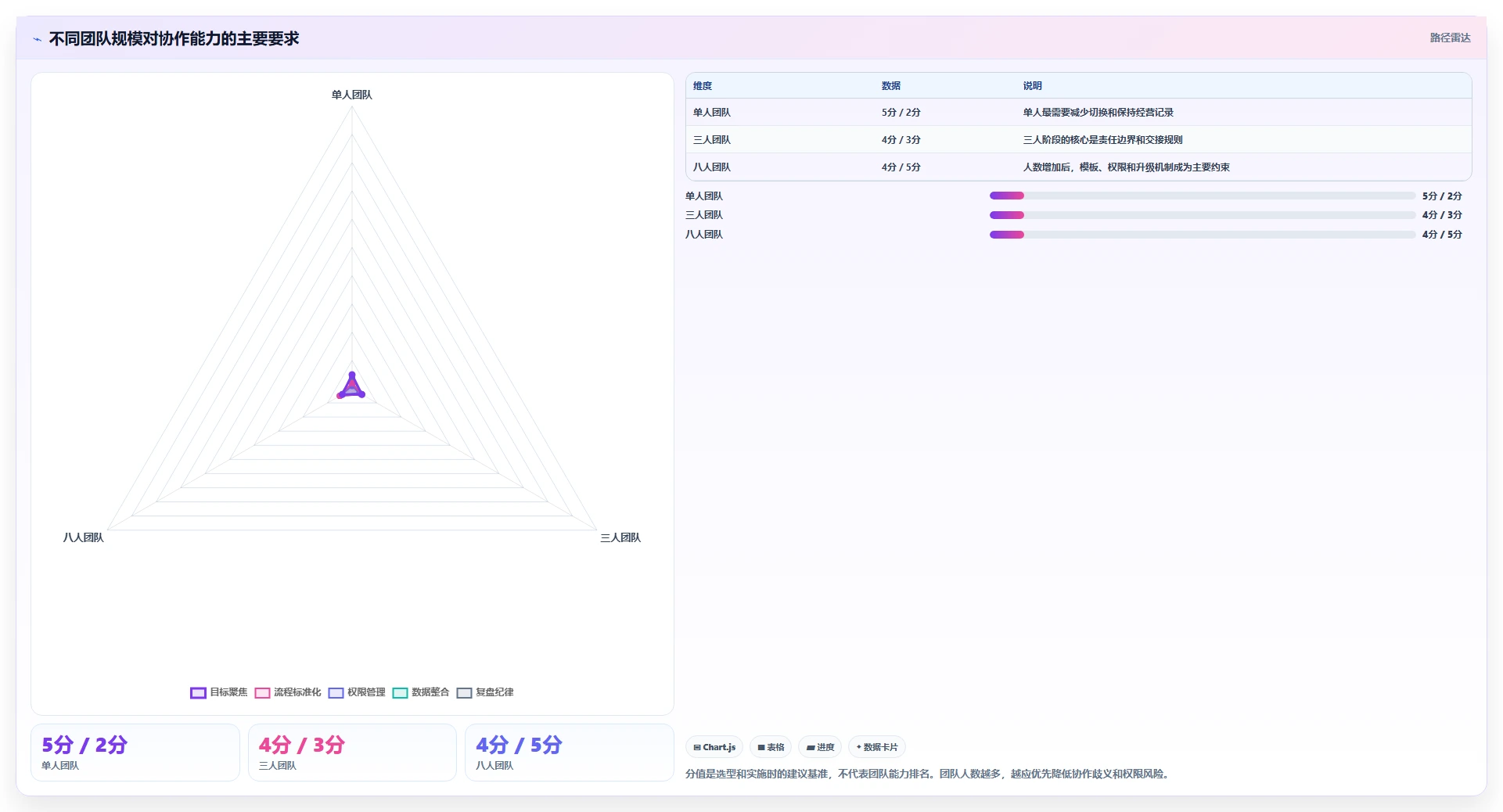Open the 4分 / 5分 八人团队 data card
Viewport: 1503px width, 812px height.
coord(570,753)
